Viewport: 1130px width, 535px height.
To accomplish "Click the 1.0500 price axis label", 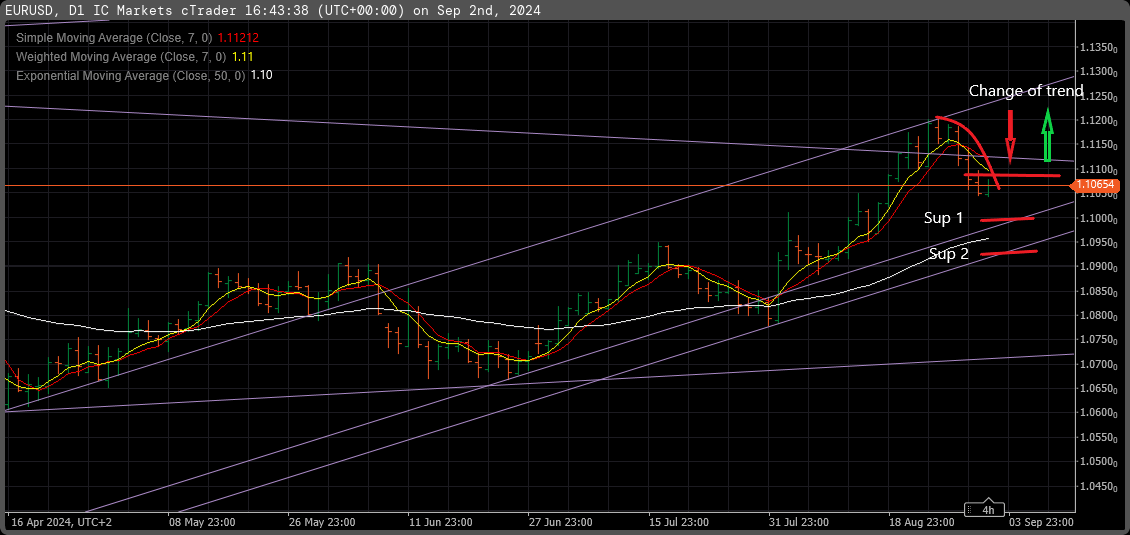I will coord(1097,461).
